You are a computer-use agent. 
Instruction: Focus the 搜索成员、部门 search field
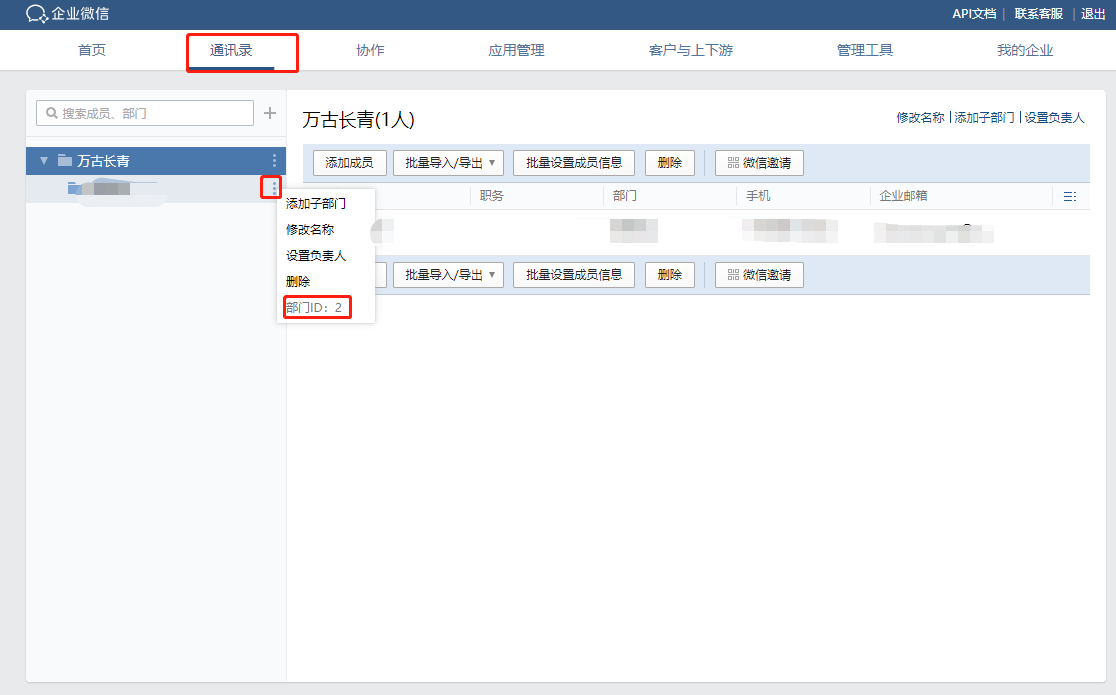tap(150, 113)
